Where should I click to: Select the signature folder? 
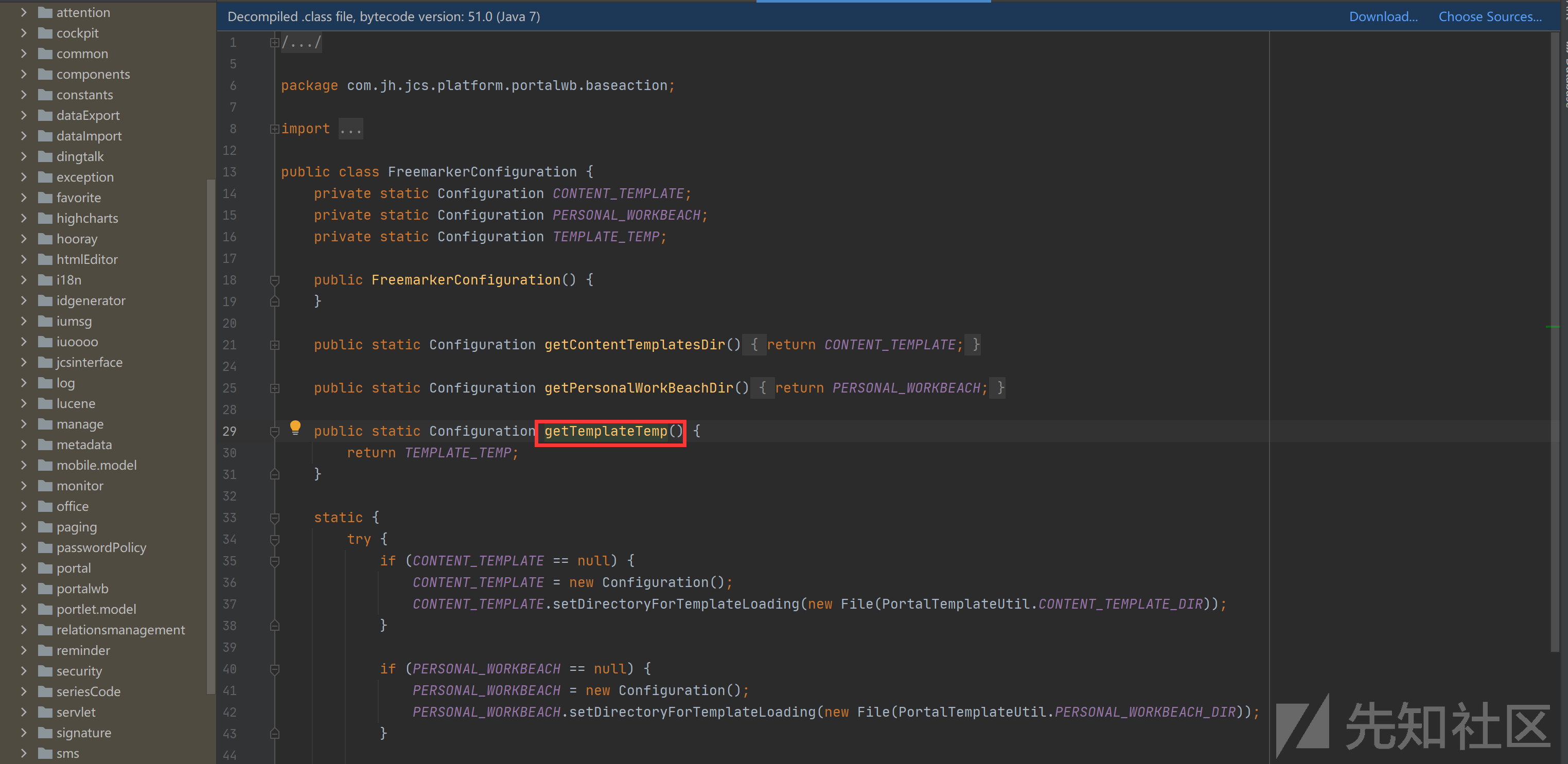pos(84,732)
